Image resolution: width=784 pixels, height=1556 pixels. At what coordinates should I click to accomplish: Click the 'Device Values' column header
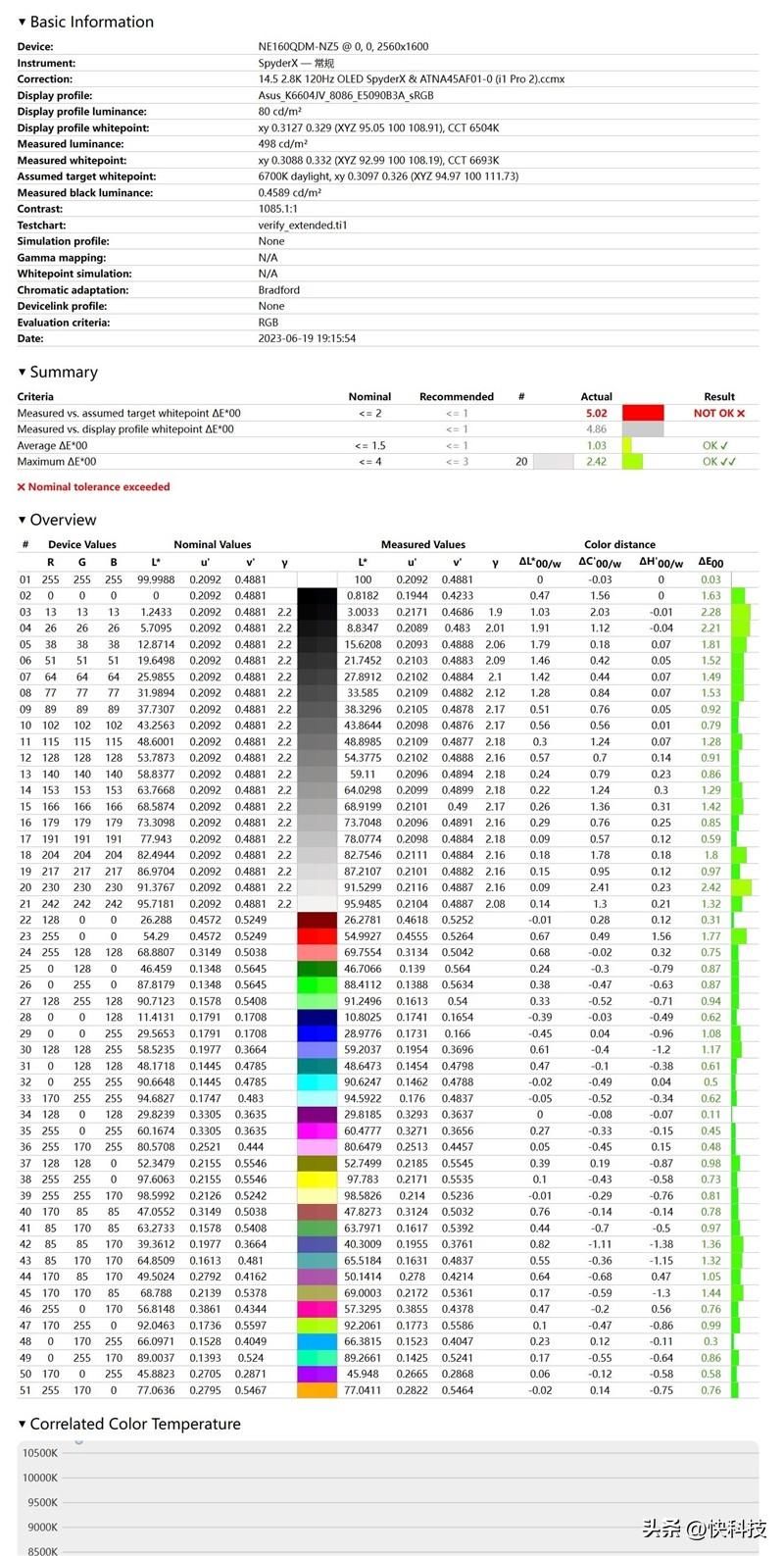point(82,545)
